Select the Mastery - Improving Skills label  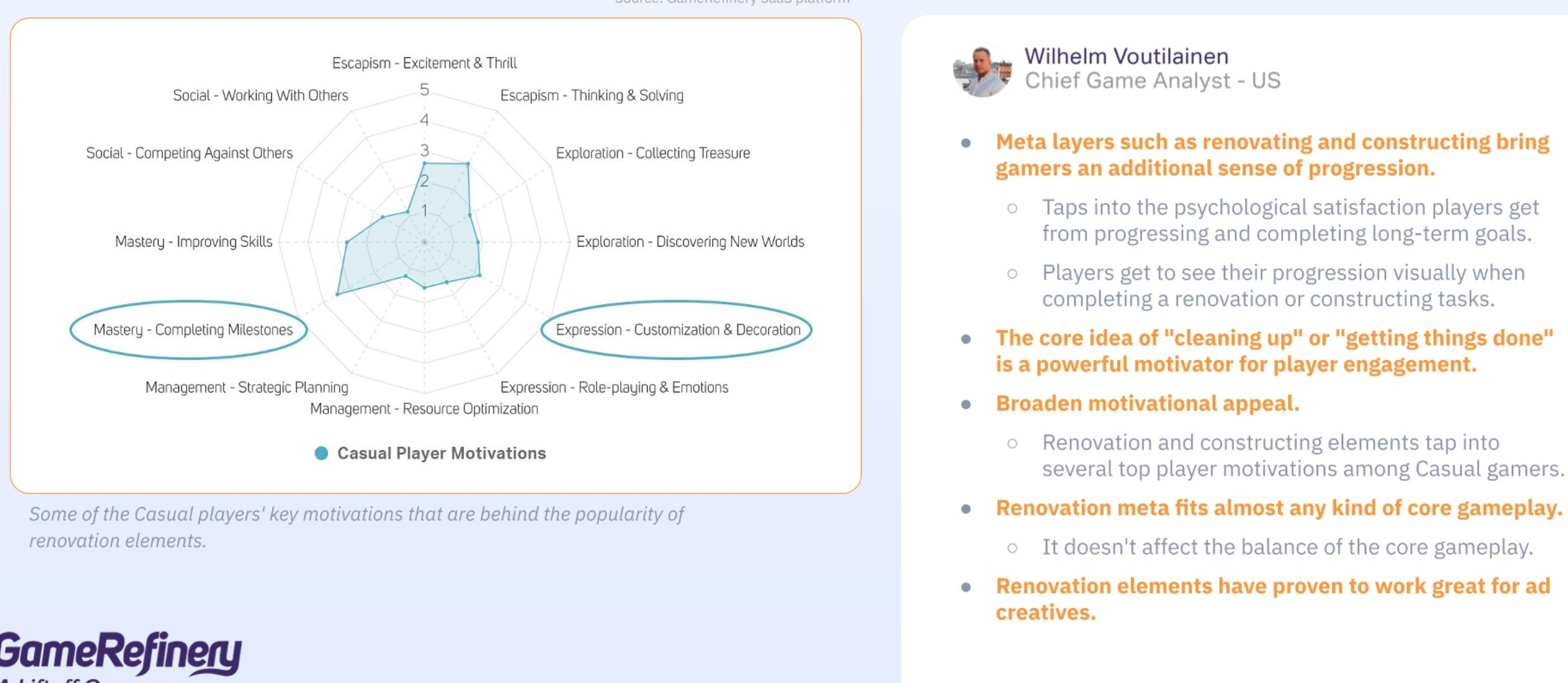(193, 242)
